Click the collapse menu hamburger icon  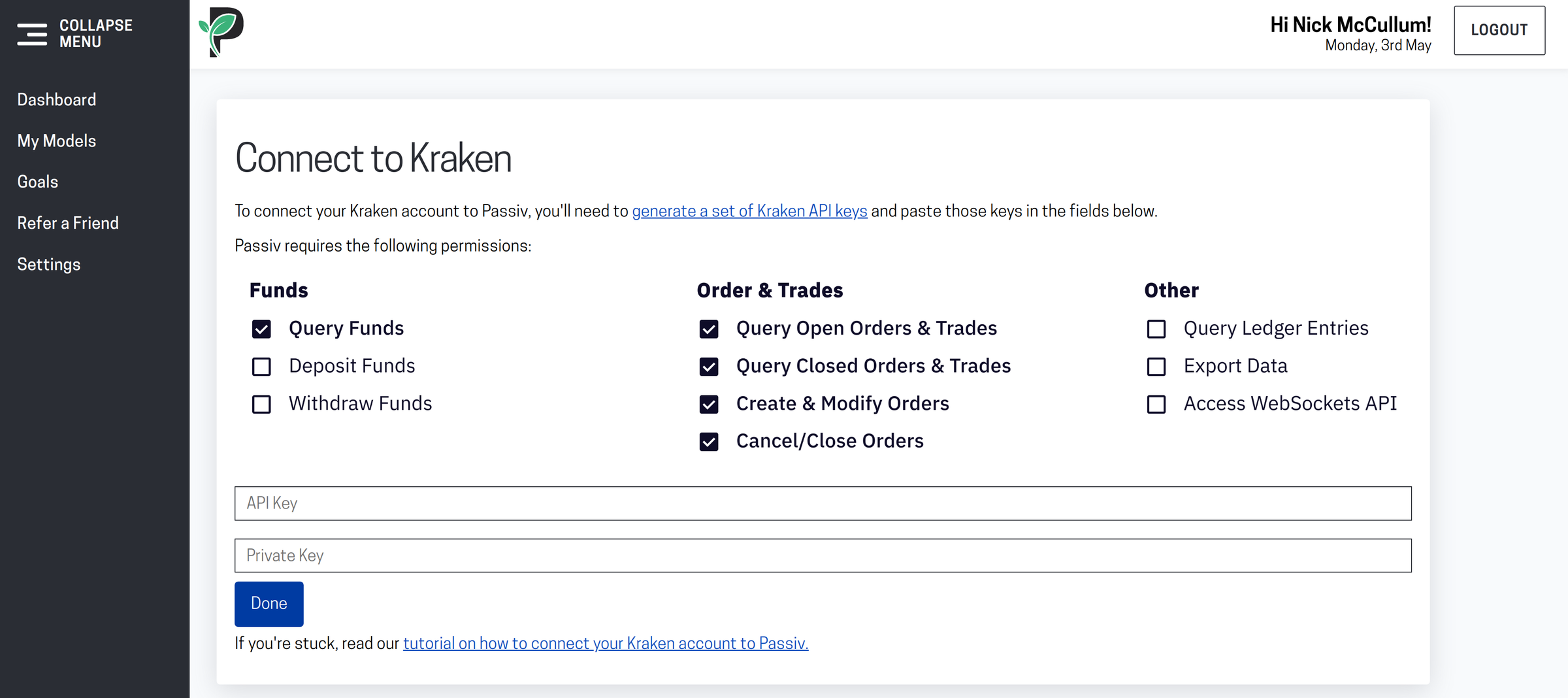pyautogui.click(x=32, y=33)
